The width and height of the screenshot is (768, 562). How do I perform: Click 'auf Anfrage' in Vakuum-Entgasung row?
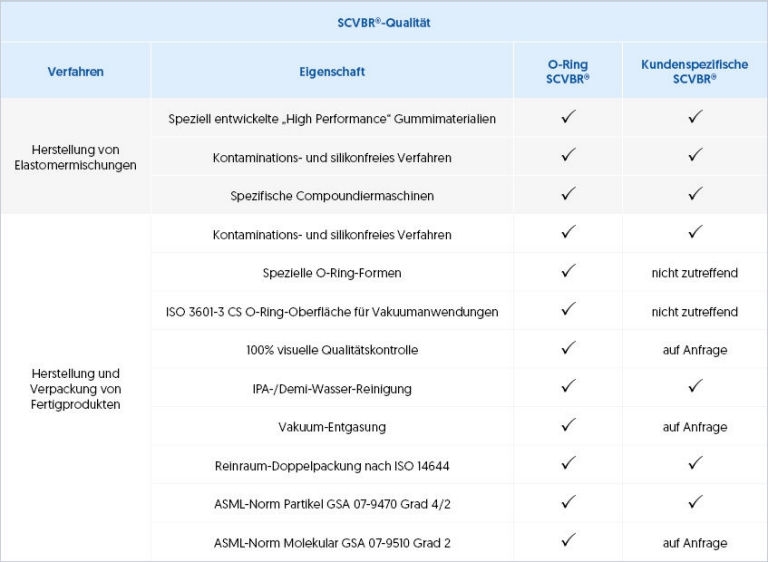695,427
